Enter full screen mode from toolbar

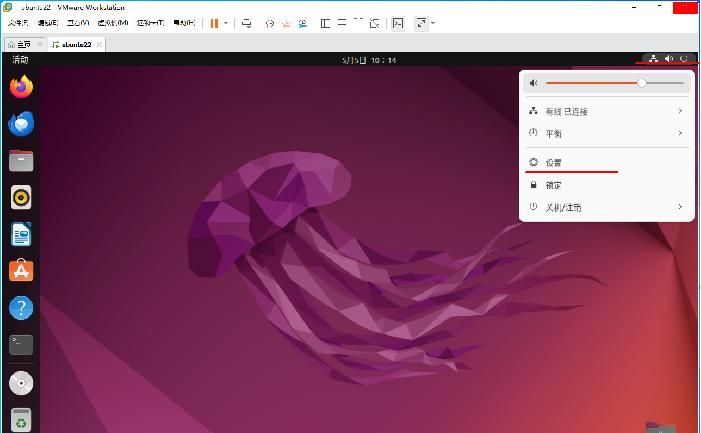tap(358, 23)
